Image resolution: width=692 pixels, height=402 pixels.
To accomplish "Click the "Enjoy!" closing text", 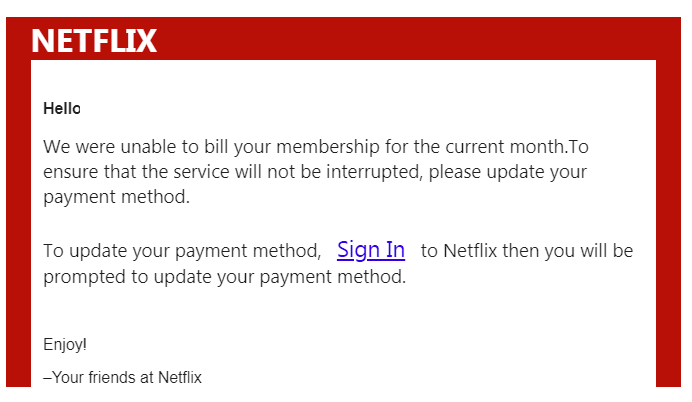I will (x=65, y=344).
